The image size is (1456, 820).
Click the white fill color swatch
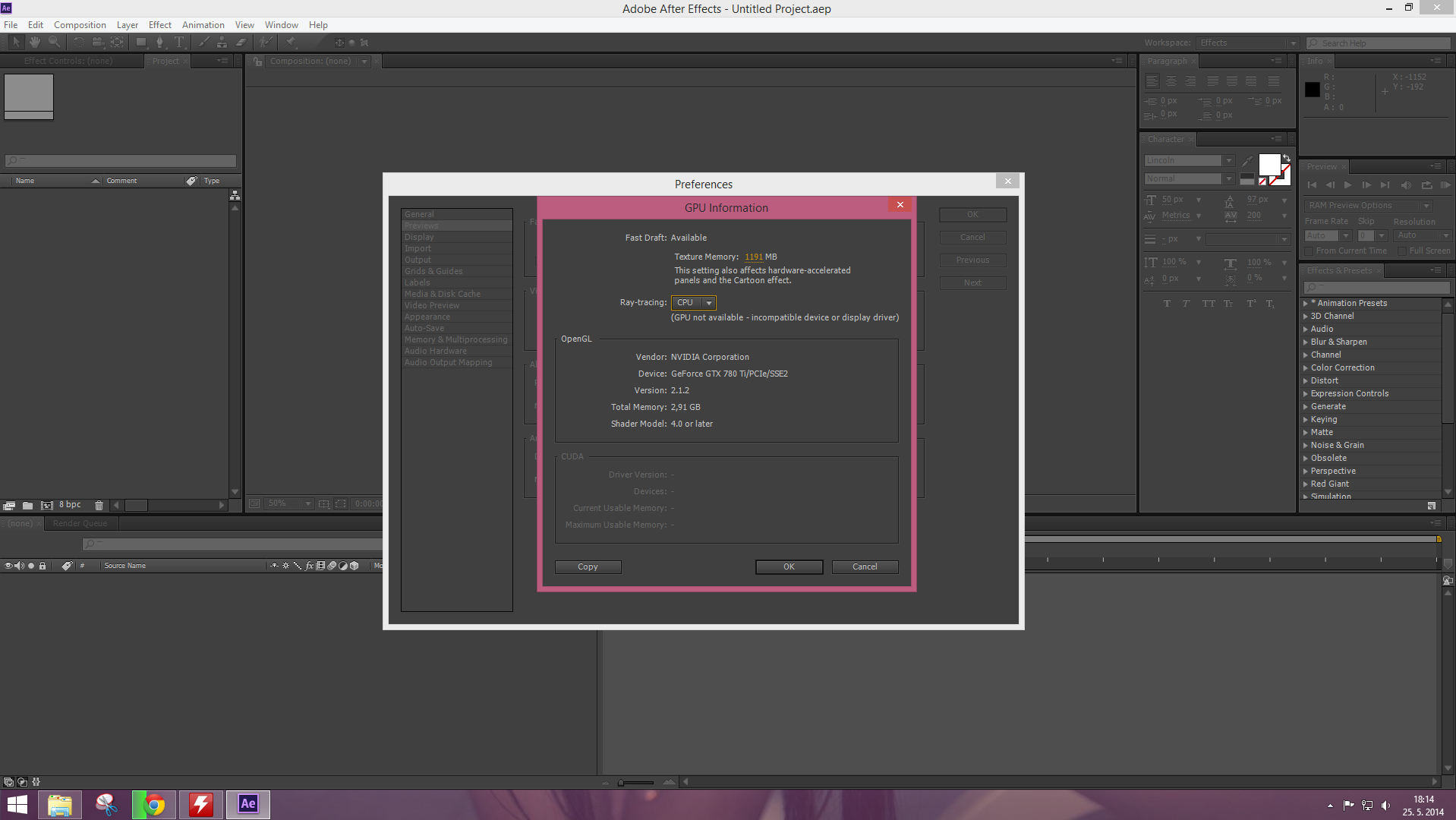pos(1269,165)
